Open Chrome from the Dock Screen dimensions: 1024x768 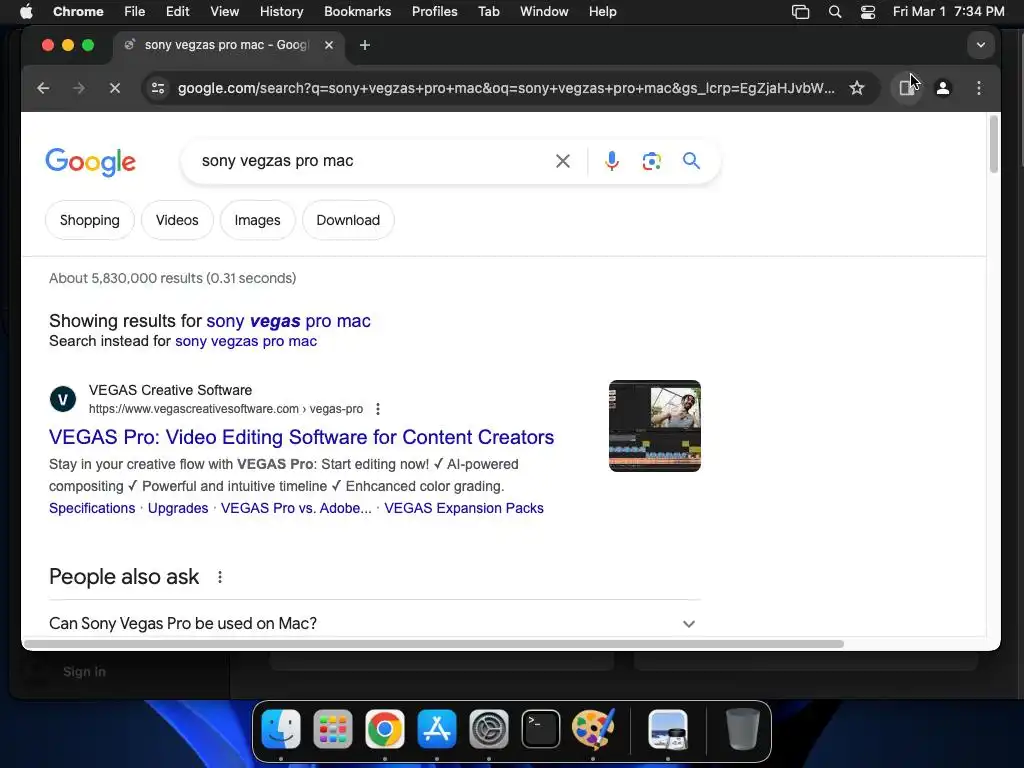(x=385, y=729)
